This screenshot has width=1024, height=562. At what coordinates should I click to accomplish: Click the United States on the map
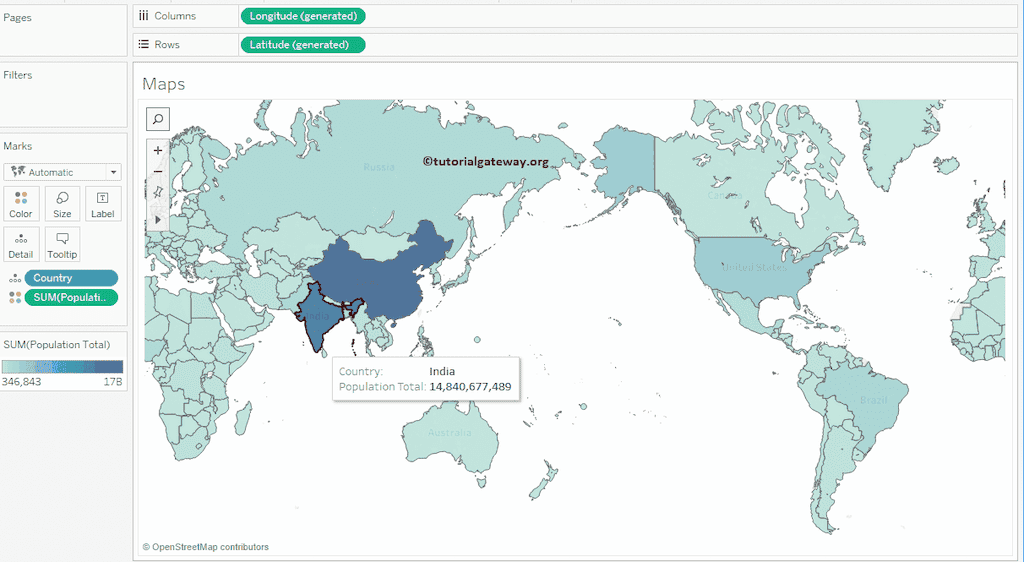click(x=754, y=268)
